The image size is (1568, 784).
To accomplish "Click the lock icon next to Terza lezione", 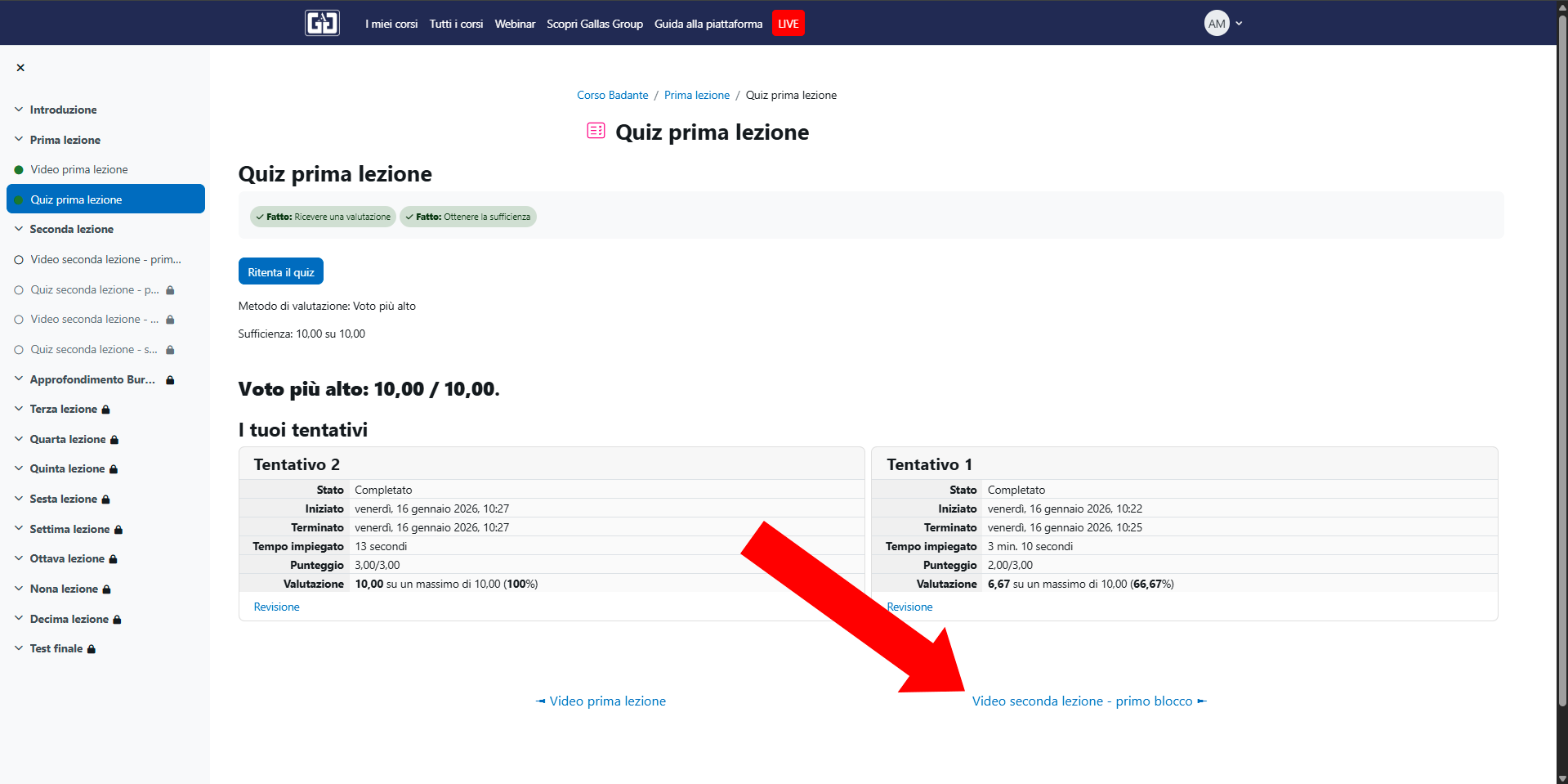I will tap(106, 410).
